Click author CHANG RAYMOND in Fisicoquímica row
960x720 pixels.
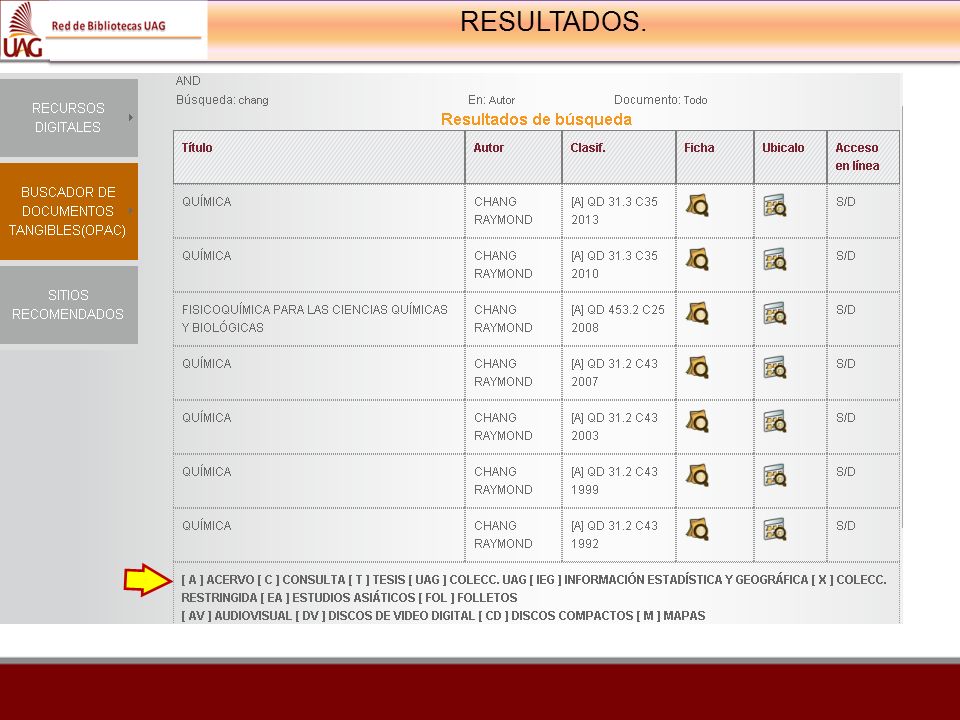[x=503, y=318]
